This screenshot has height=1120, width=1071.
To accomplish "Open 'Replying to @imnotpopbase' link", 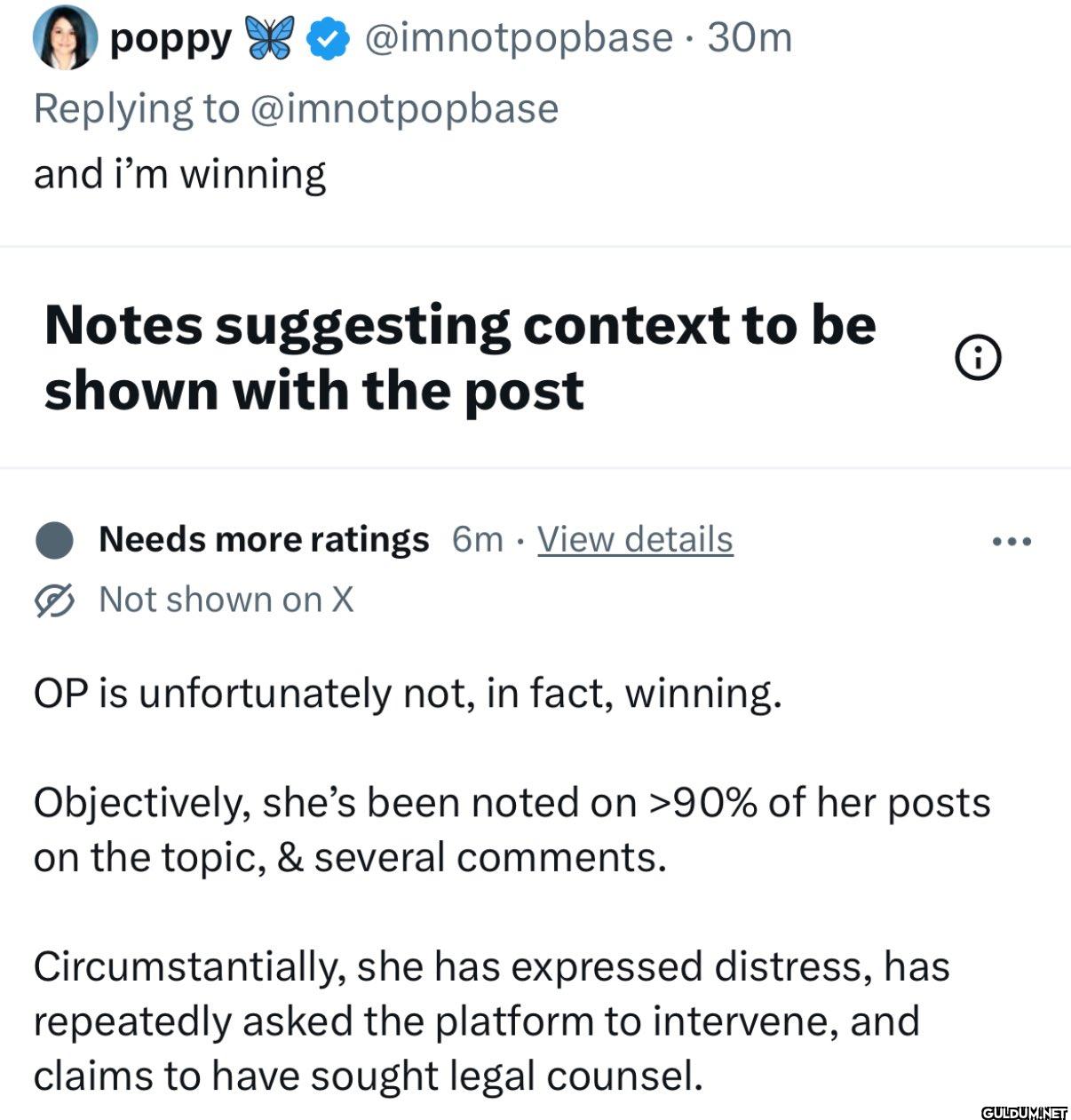I will point(296,107).
